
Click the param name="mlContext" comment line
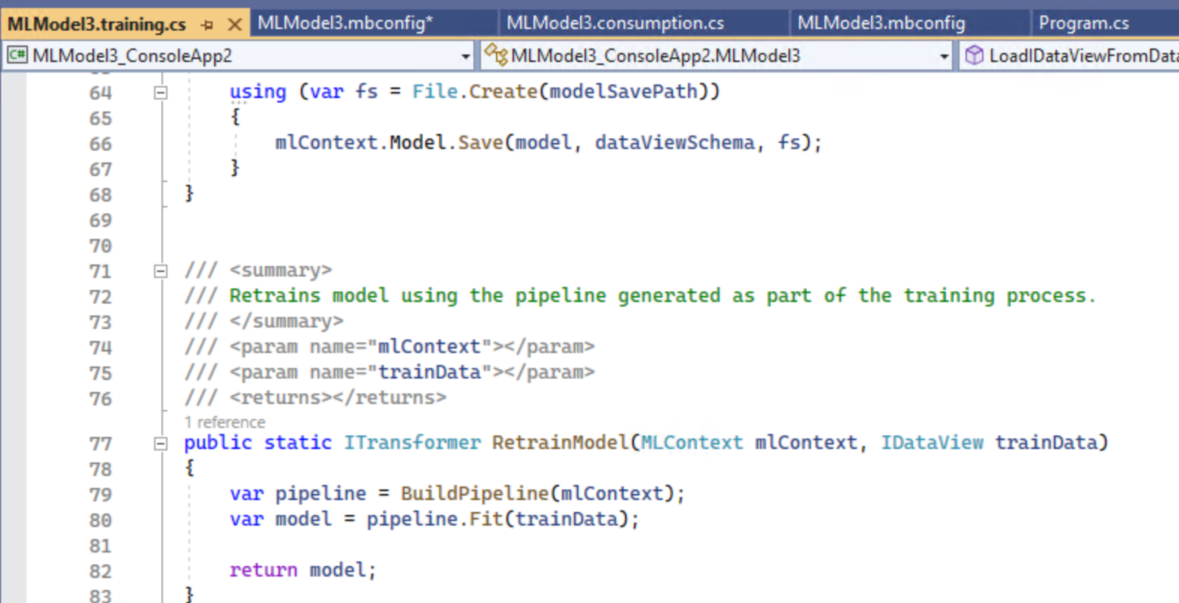tap(389, 347)
